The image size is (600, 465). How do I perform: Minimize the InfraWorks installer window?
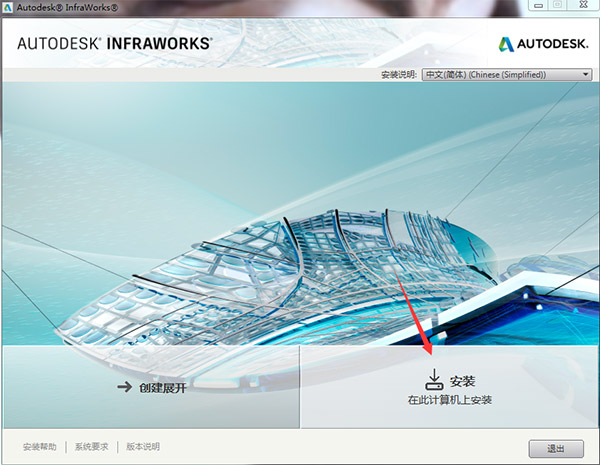538,5
